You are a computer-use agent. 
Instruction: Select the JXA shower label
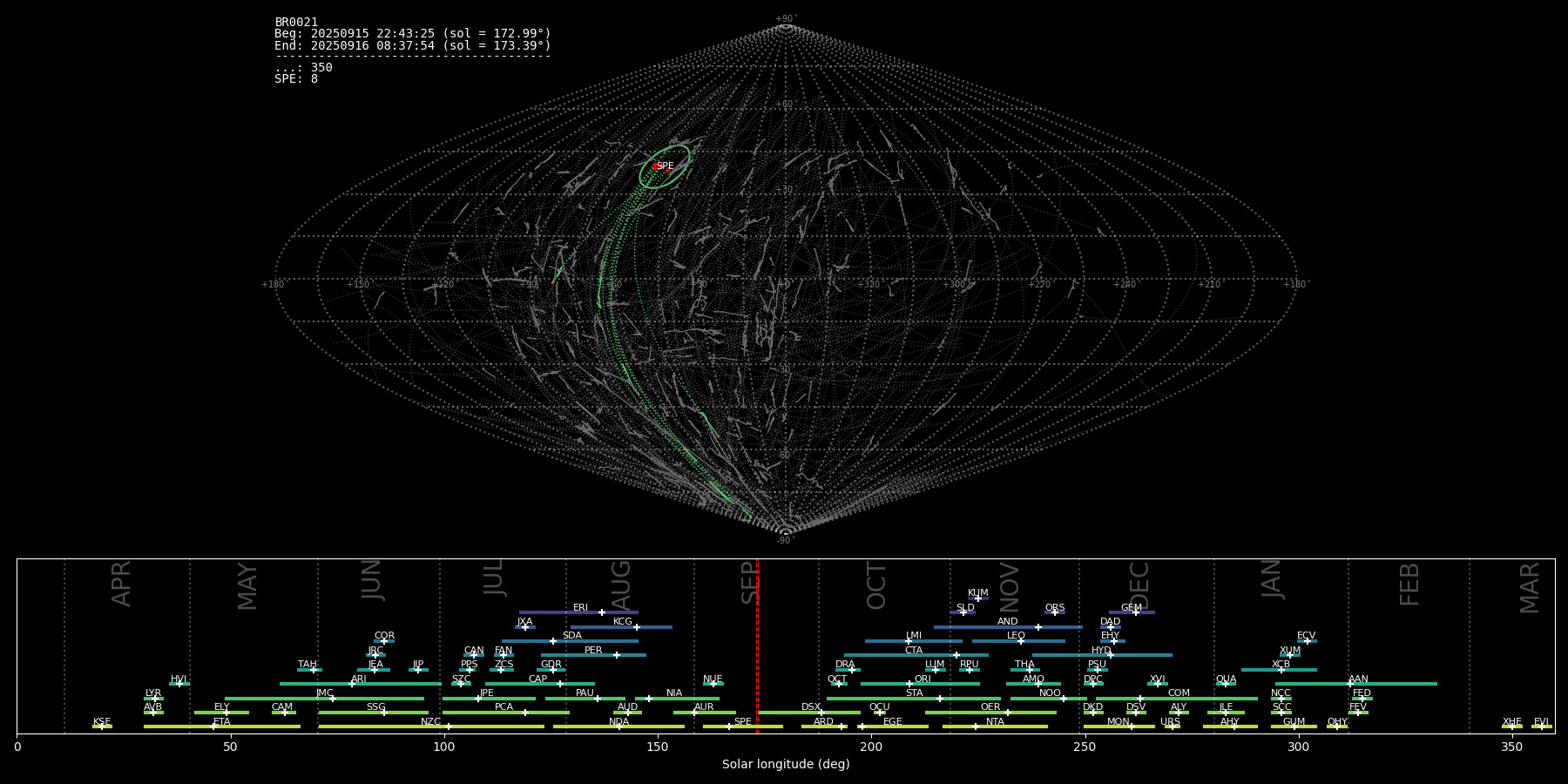click(524, 621)
